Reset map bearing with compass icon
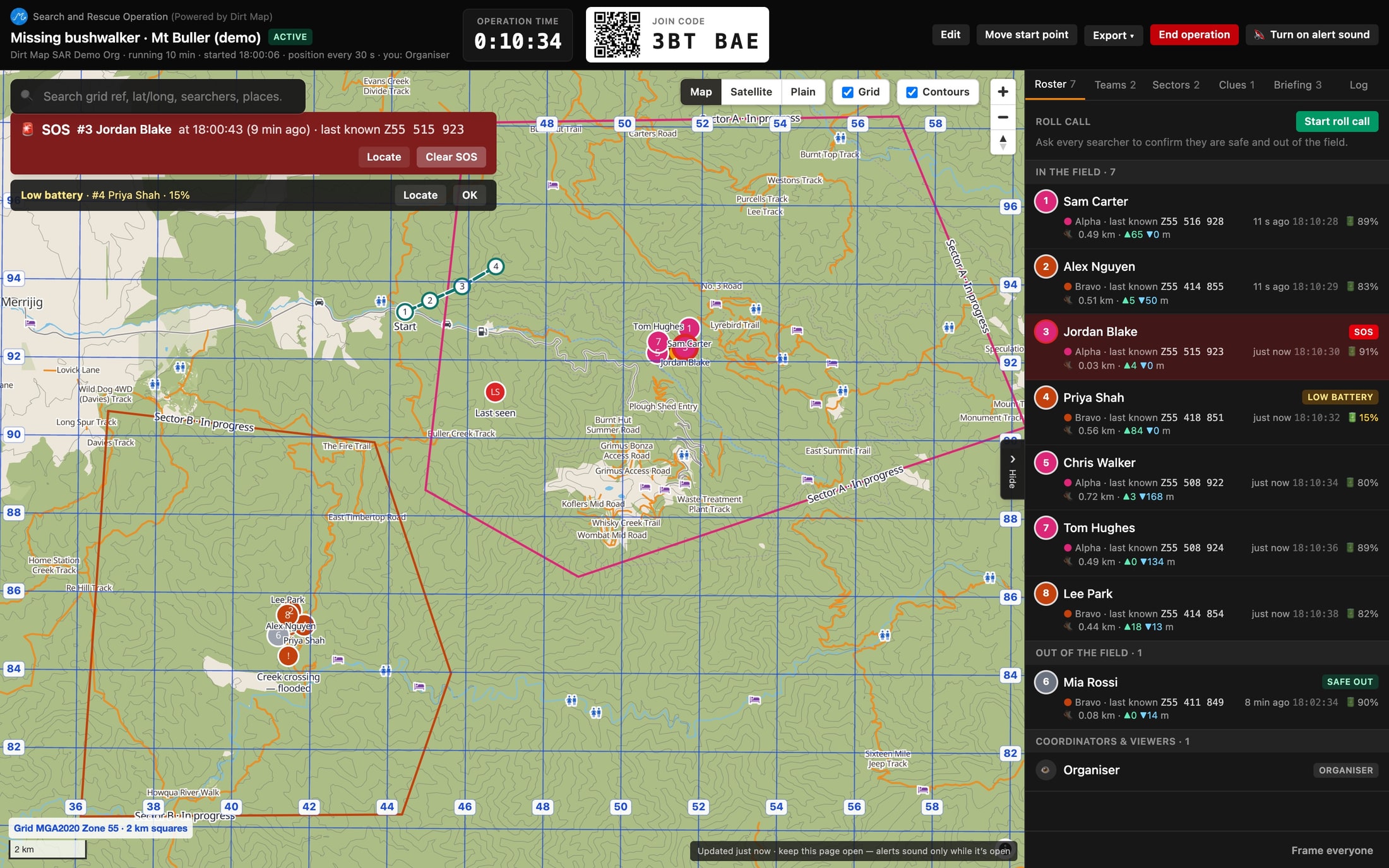 click(x=1003, y=142)
